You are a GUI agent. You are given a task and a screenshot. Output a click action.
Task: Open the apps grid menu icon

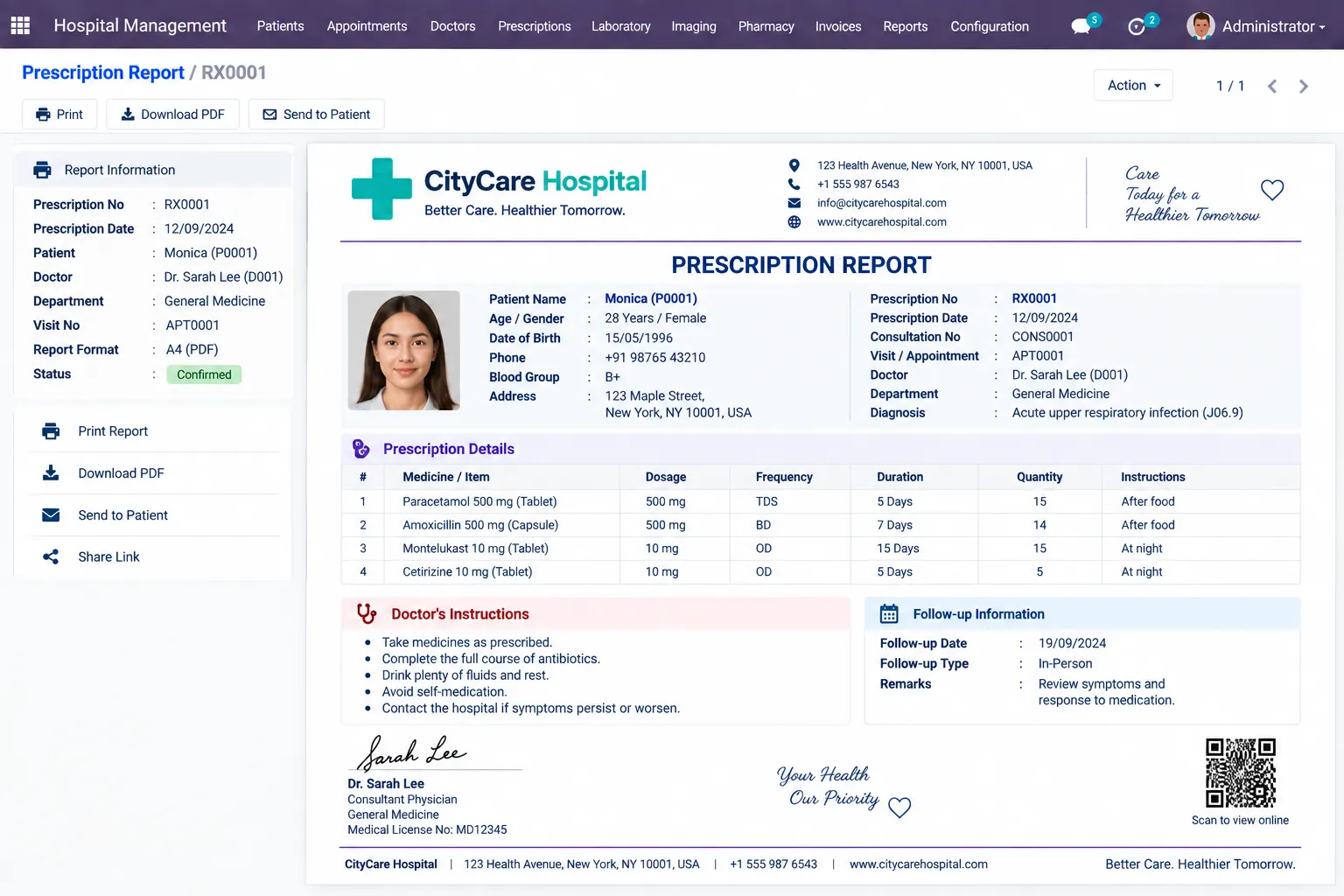tap(20, 25)
